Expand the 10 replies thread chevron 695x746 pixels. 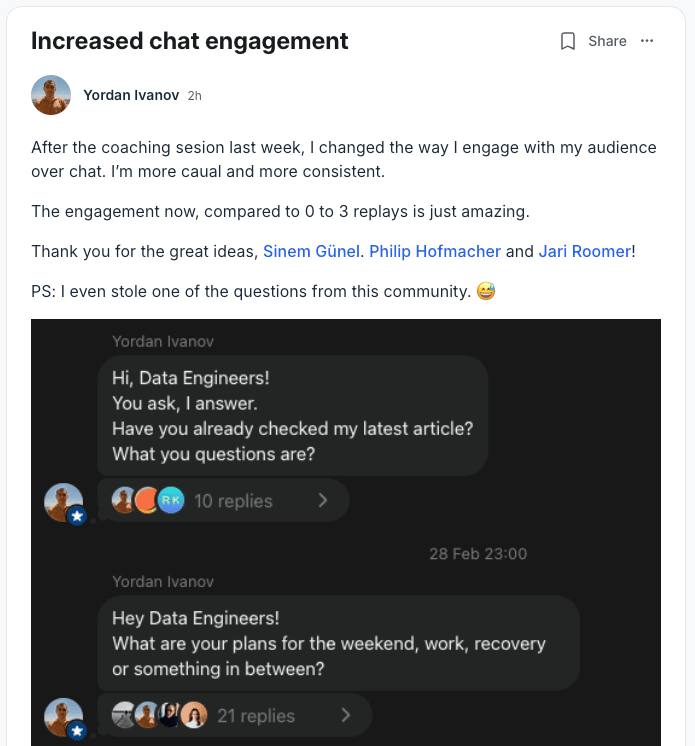point(323,500)
